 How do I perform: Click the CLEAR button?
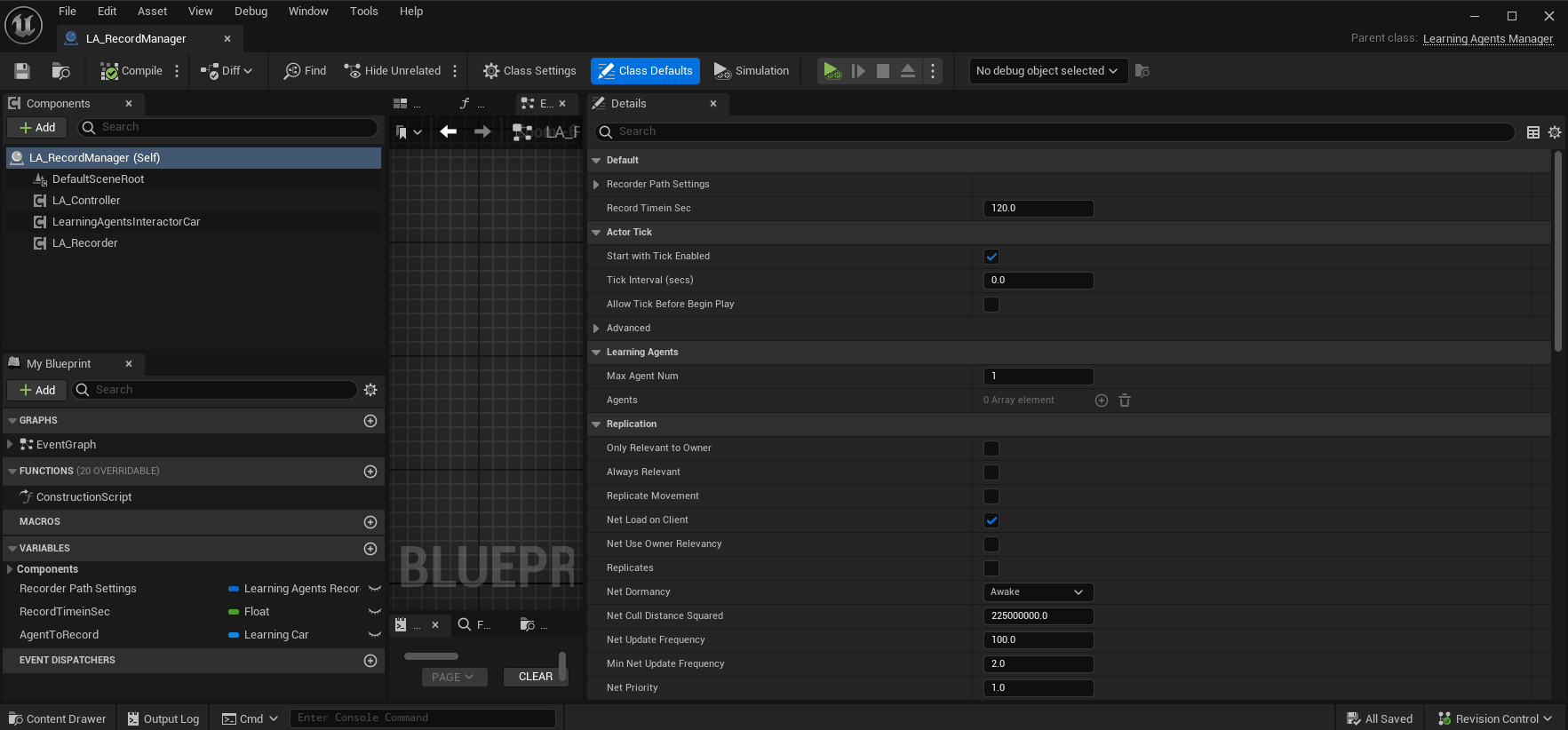pyautogui.click(x=536, y=677)
